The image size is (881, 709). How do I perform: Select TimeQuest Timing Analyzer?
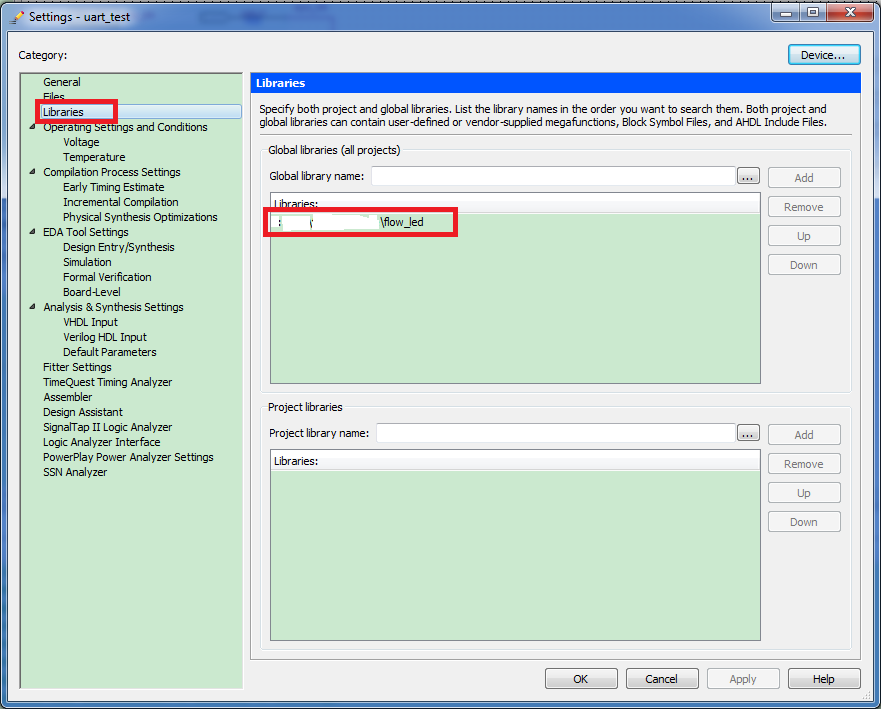107,382
